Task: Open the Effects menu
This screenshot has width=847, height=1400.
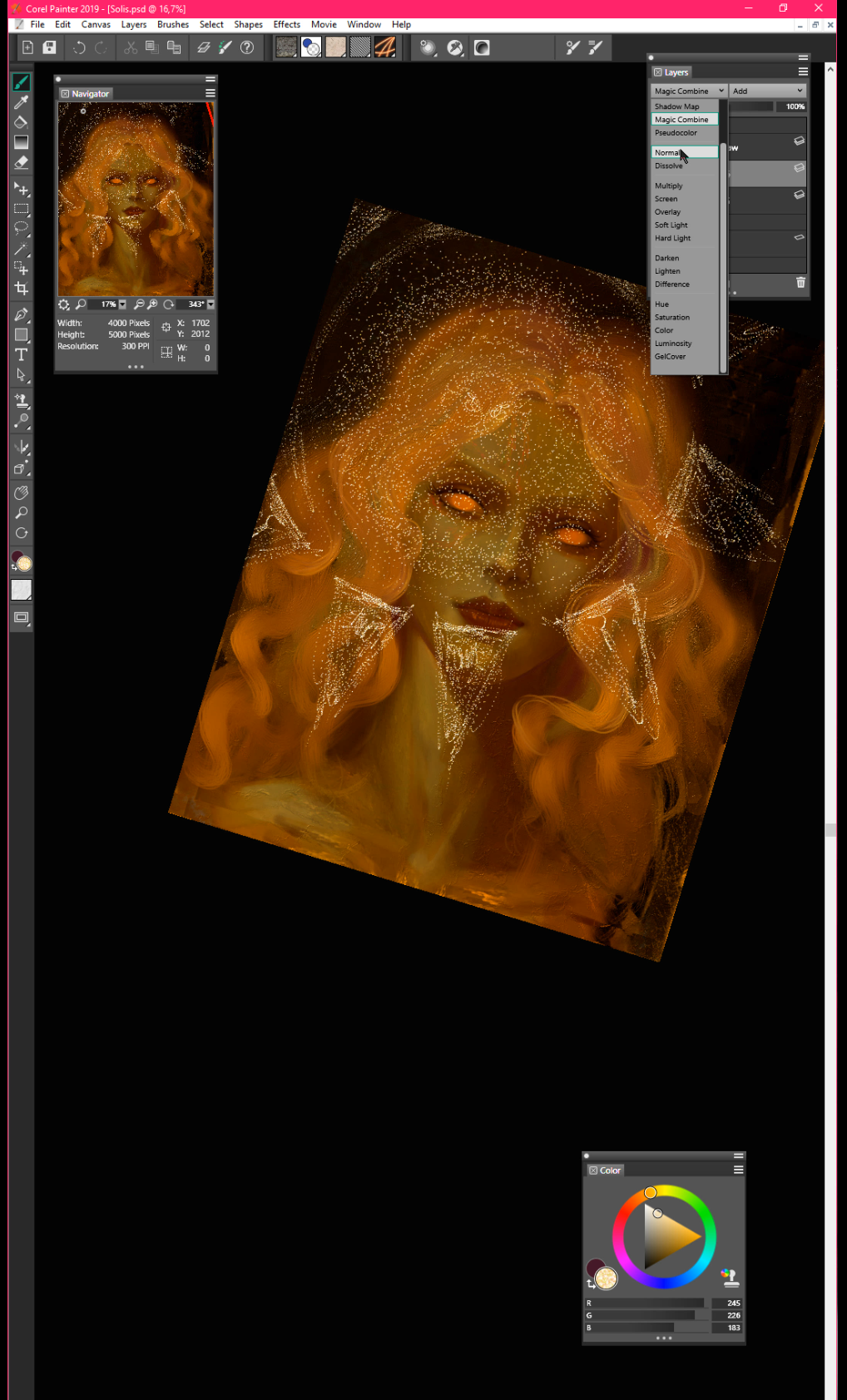Action: click(286, 24)
